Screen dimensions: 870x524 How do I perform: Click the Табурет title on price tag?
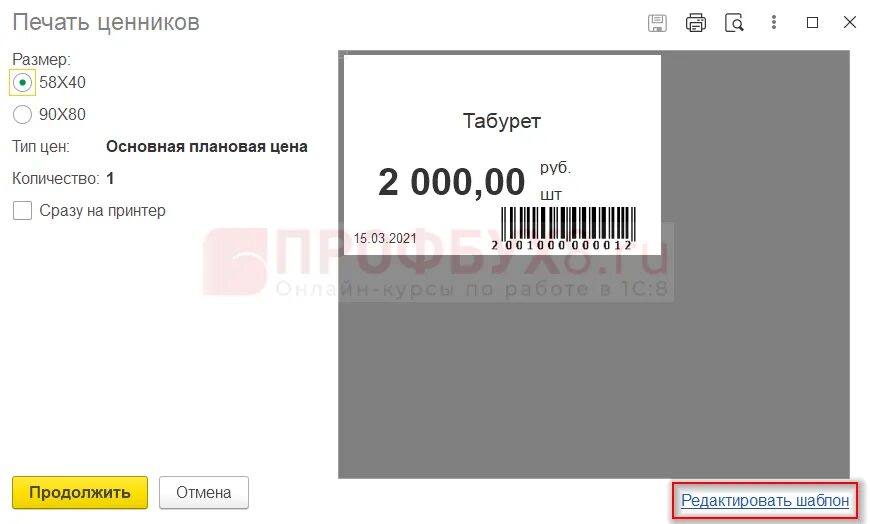(x=502, y=121)
